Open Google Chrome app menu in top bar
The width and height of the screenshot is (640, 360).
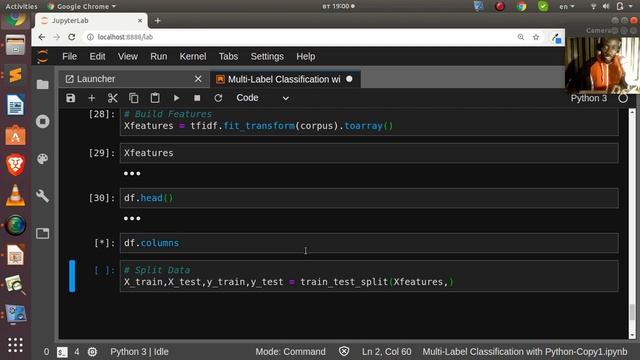(82, 6)
